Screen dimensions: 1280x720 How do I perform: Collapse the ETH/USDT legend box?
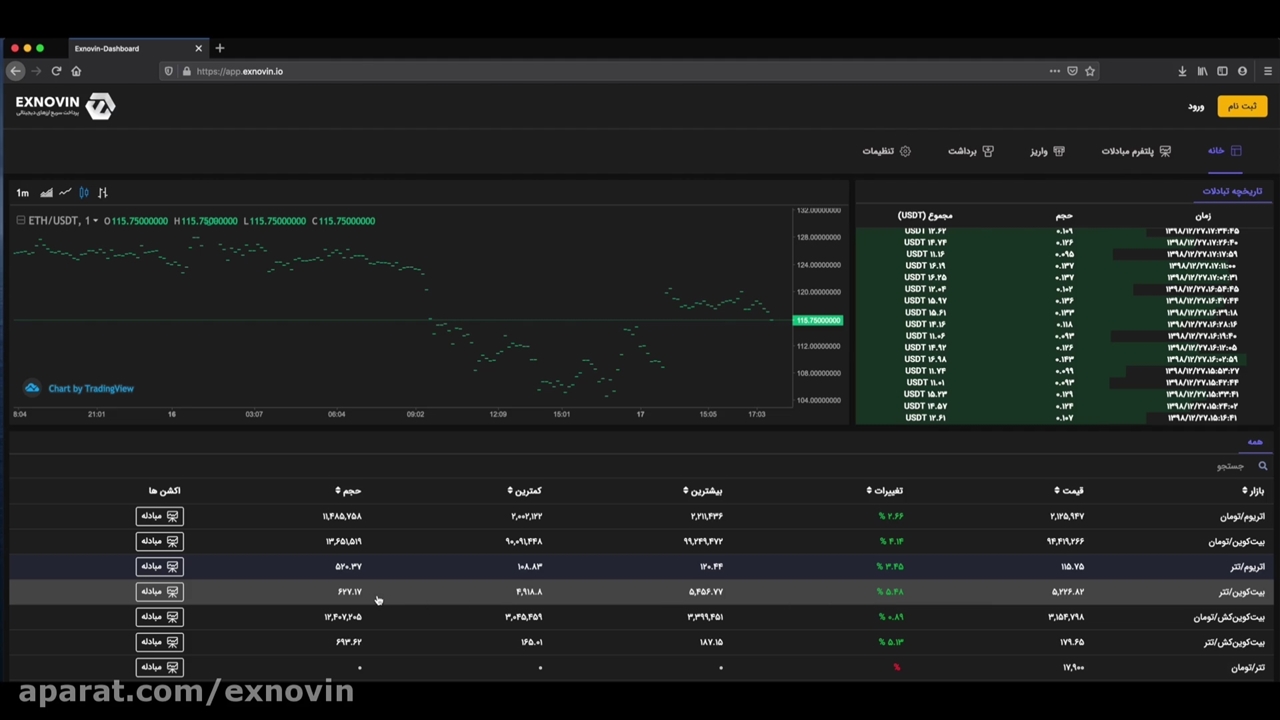point(20,220)
